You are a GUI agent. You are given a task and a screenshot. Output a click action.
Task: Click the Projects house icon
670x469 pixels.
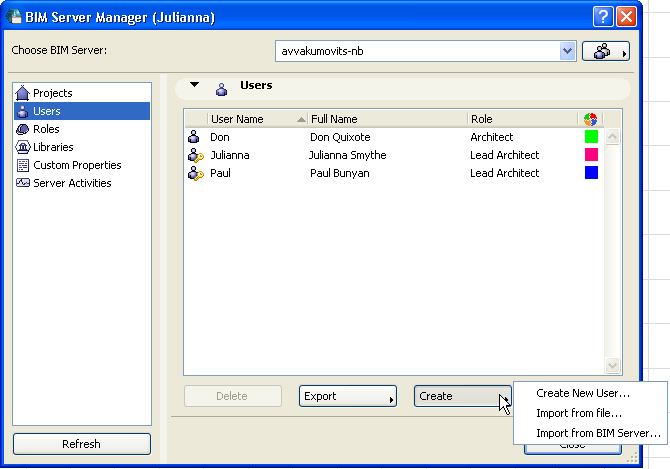pos(22,93)
